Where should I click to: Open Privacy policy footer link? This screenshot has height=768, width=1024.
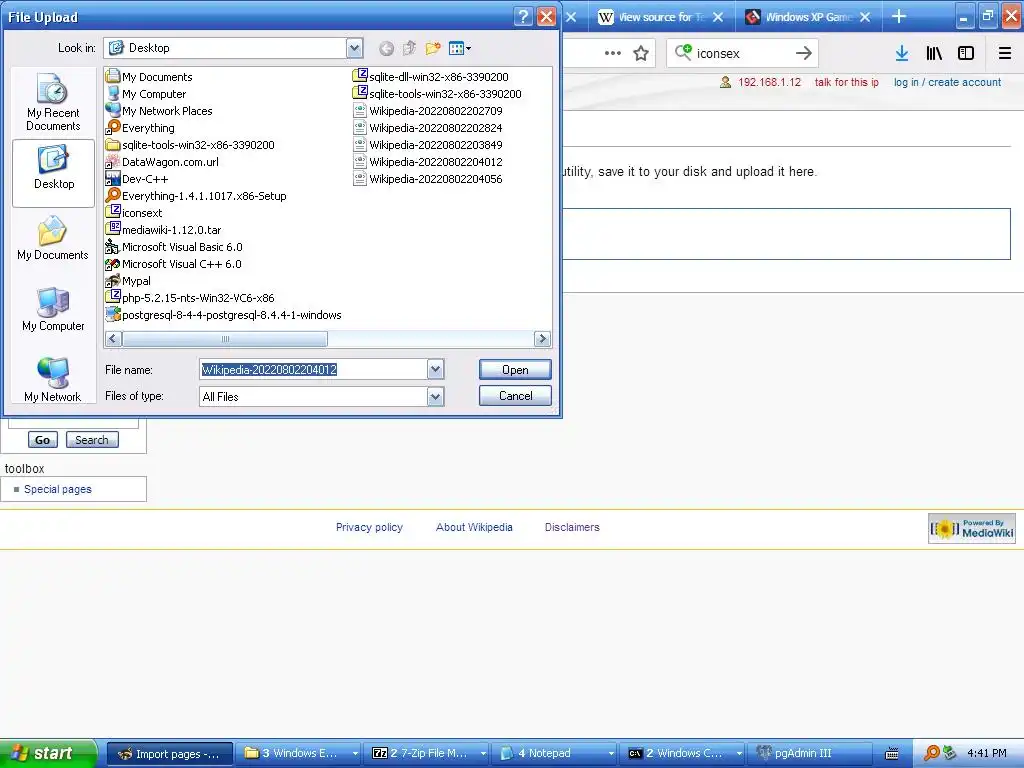[x=369, y=527]
